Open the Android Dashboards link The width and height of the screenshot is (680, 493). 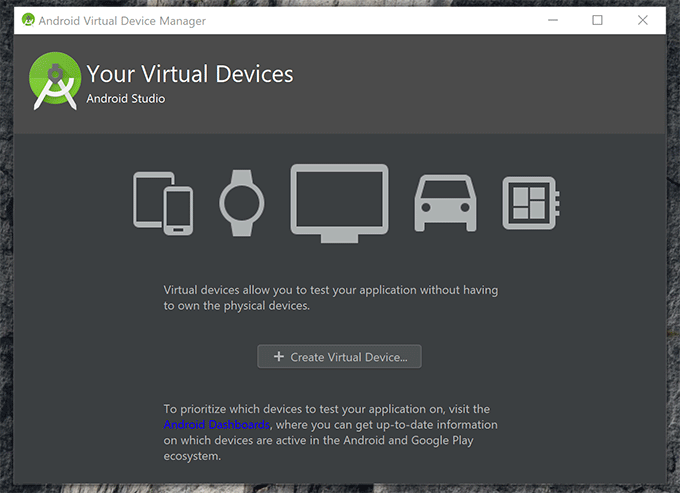point(216,424)
